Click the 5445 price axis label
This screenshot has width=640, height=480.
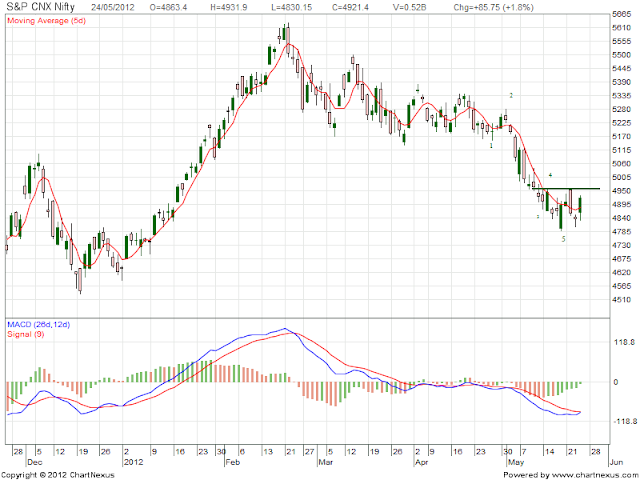(622, 69)
